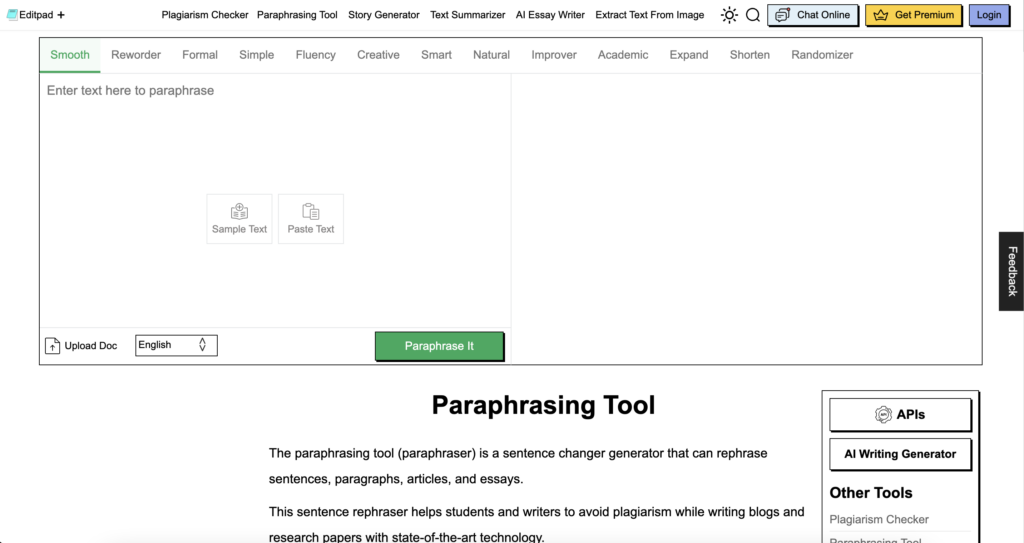Image resolution: width=1024 pixels, height=543 pixels.
Task: Click the plus icon beside Editpad
Action: pos(61,14)
